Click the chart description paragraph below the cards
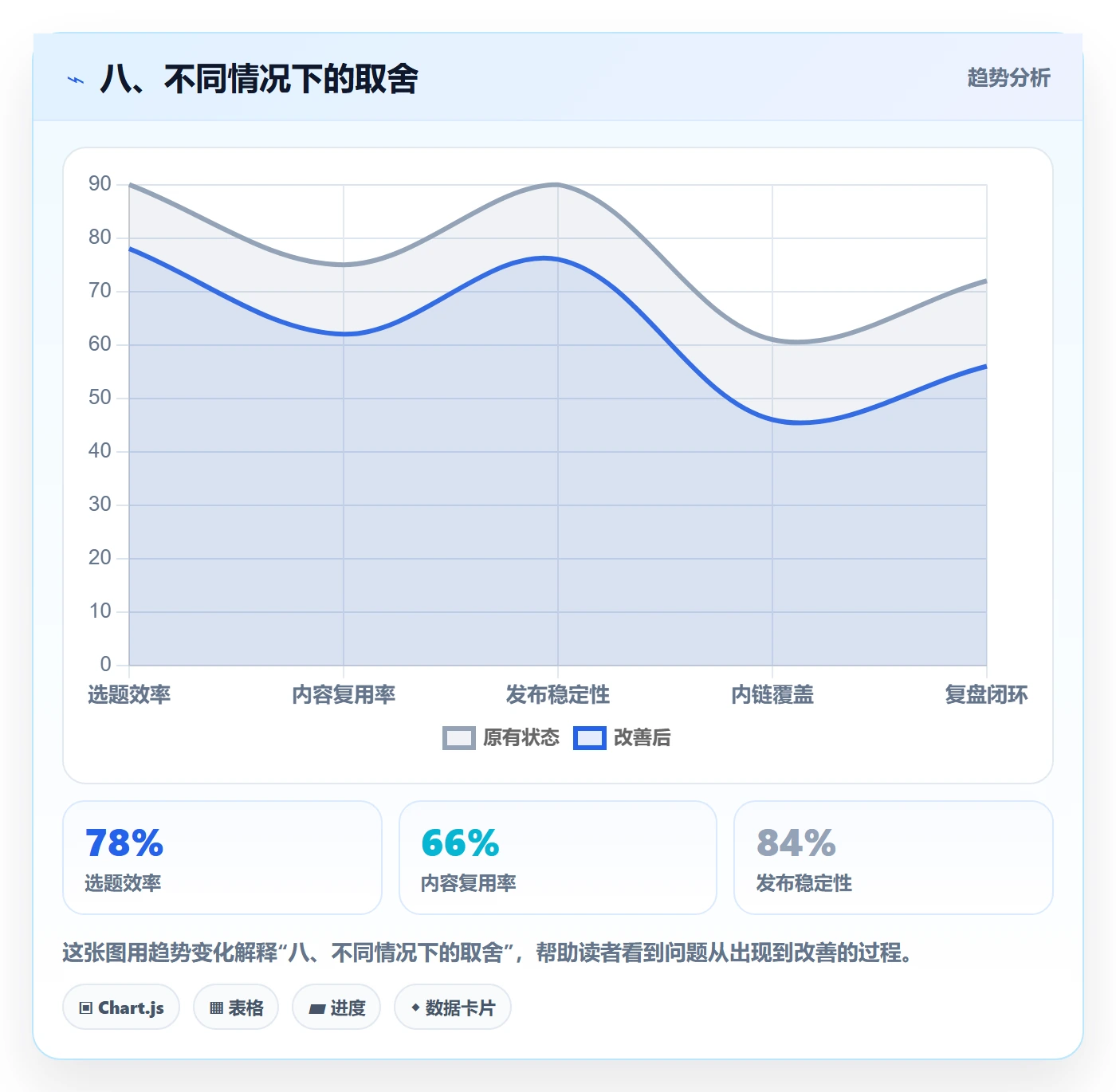 487,953
